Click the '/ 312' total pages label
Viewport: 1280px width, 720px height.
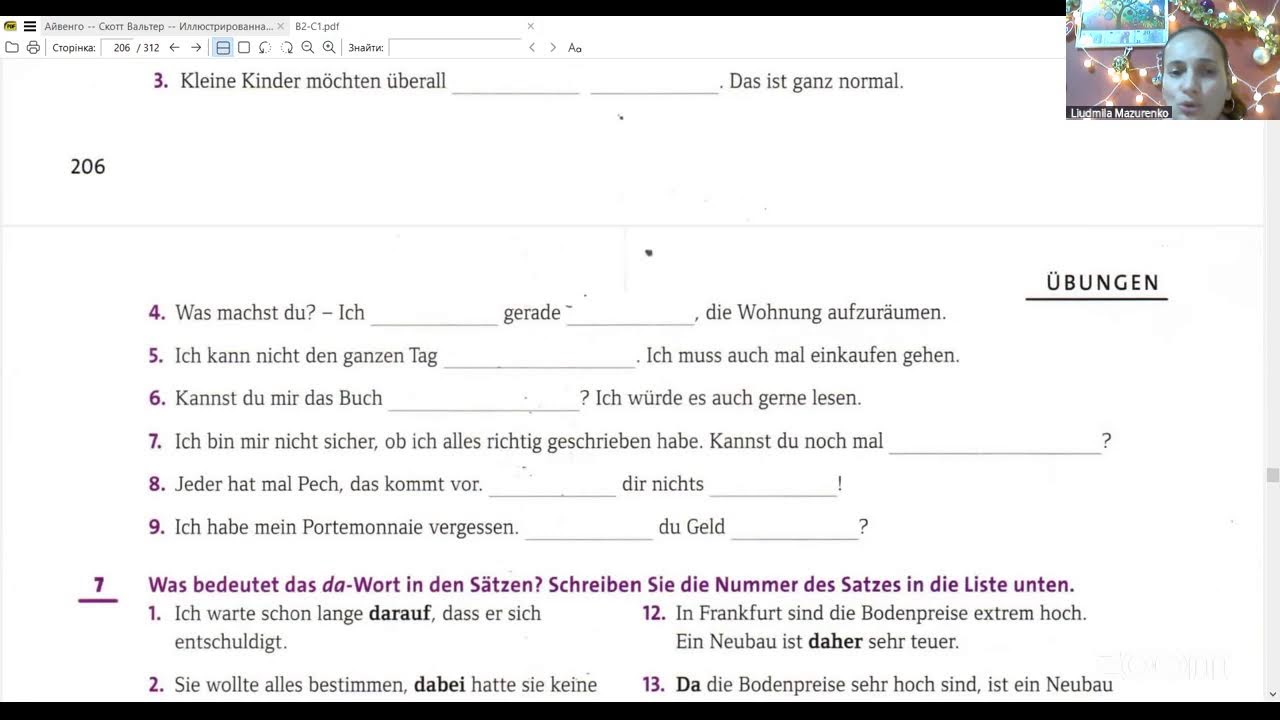click(148, 47)
